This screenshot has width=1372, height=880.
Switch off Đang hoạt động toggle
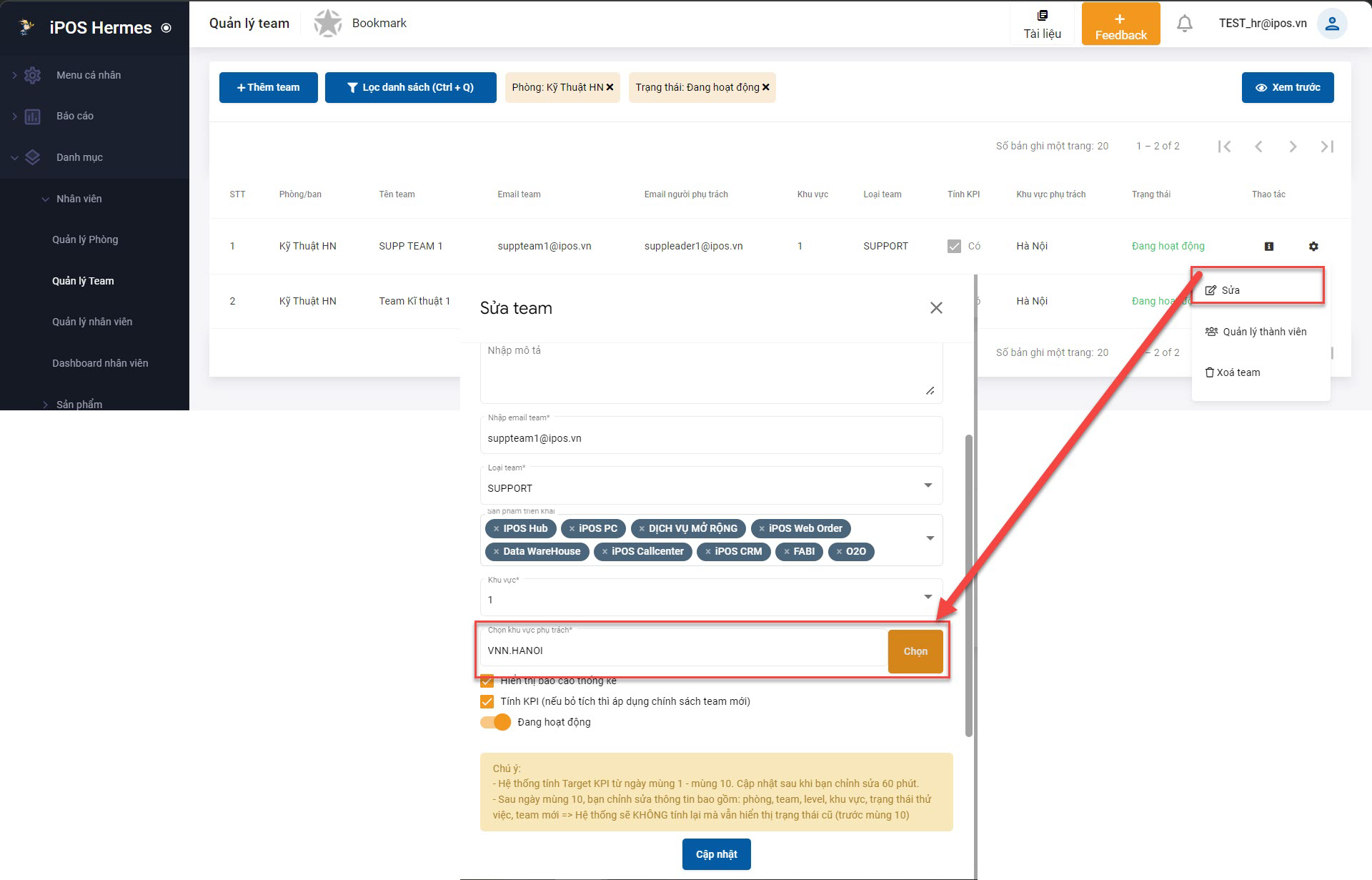(497, 722)
